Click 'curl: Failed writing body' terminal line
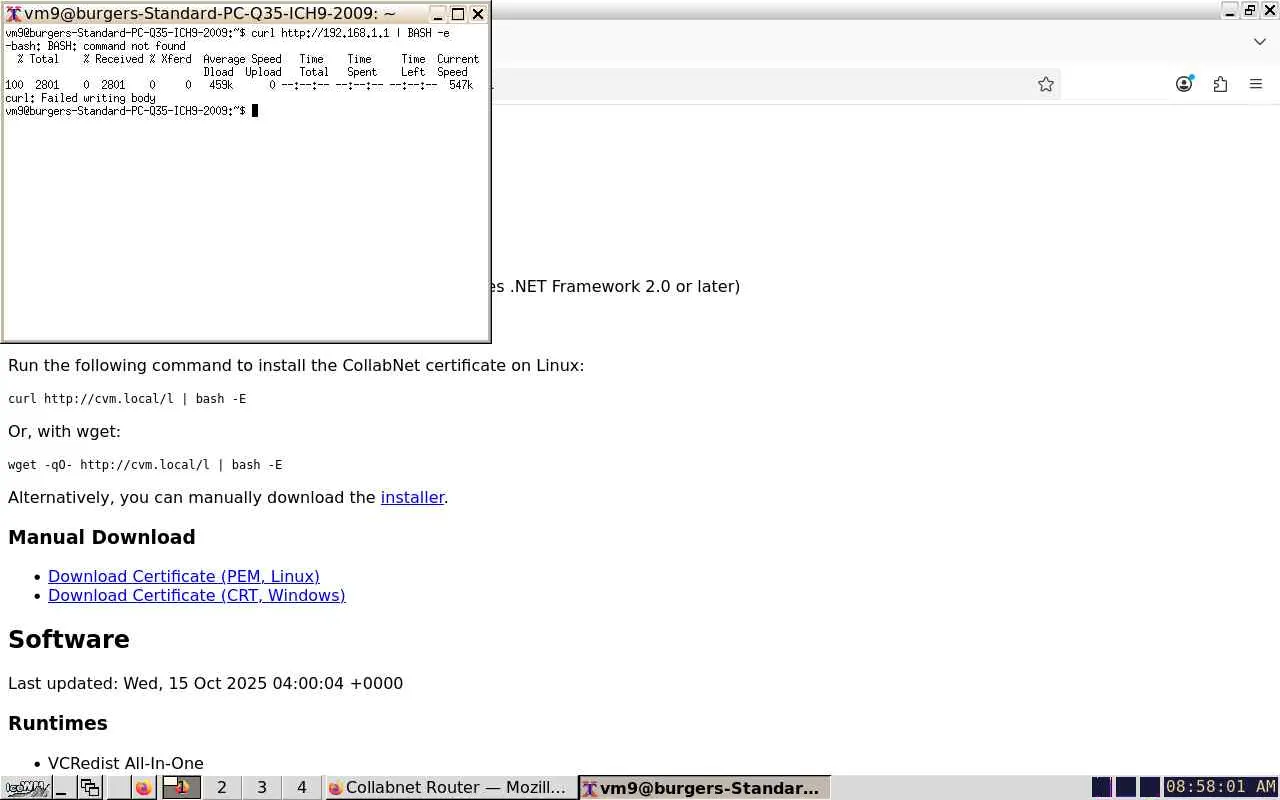Viewport: 1280px width, 800px height. point(80,98)
